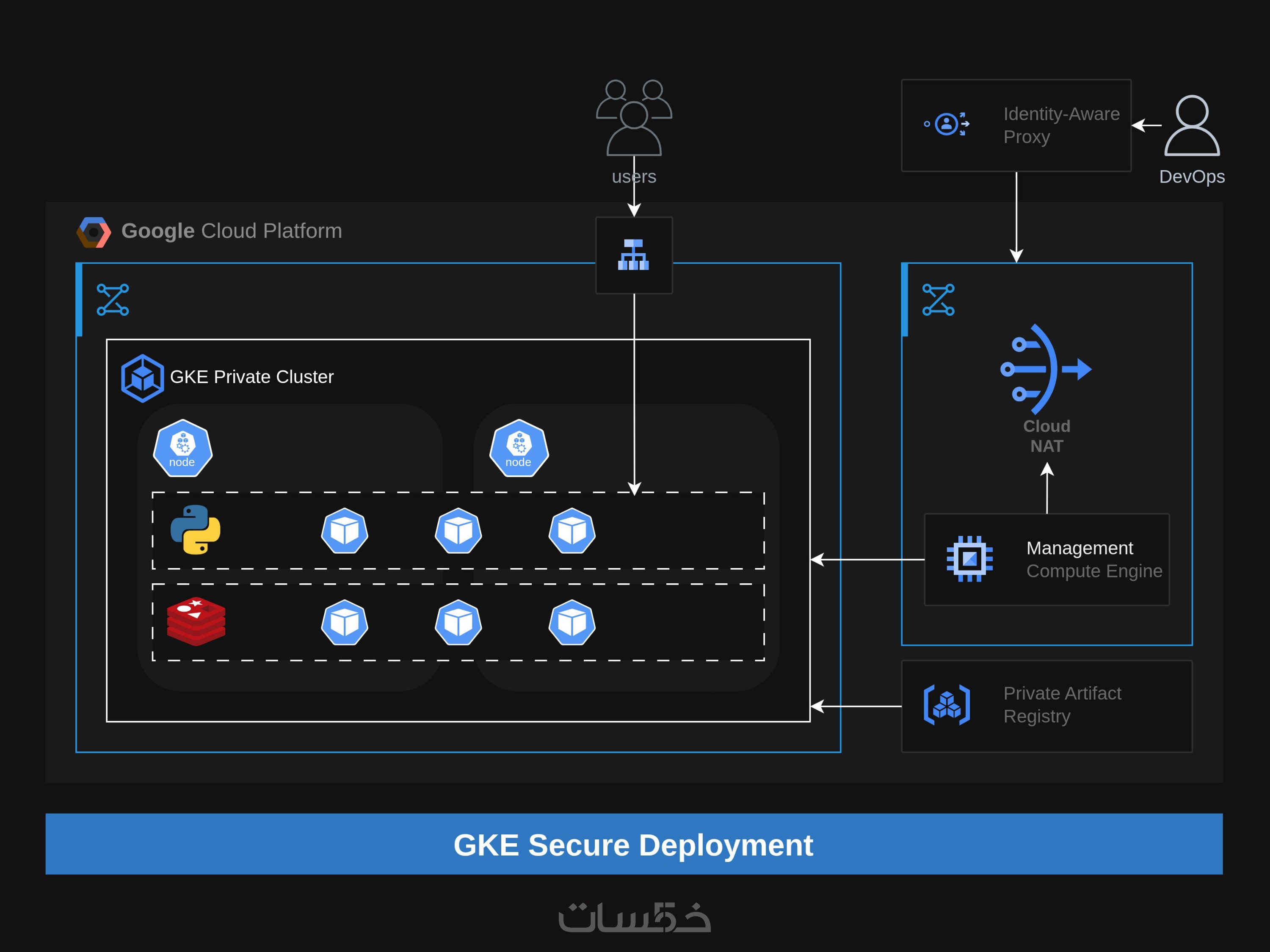Click the Private Artifact Registry icon
The width and height of the screenshot is (1270, 952).
pos(947,705)
